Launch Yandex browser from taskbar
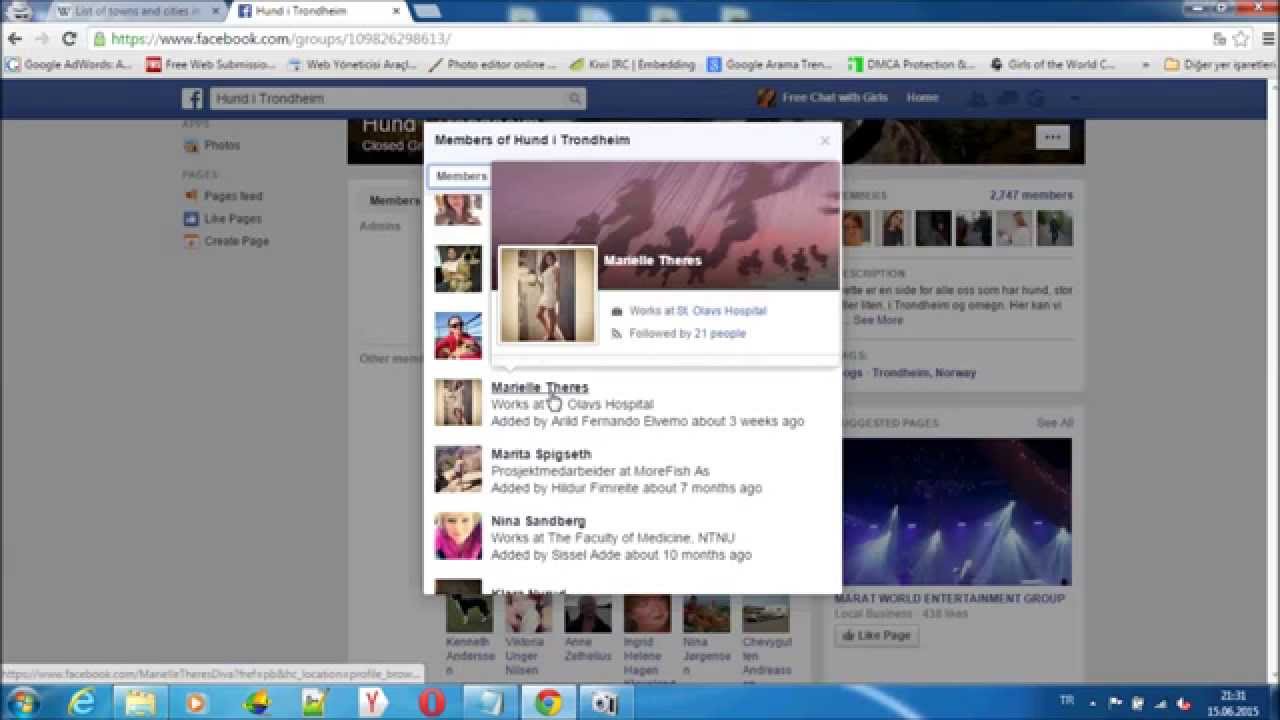 [x=373, y=703]
